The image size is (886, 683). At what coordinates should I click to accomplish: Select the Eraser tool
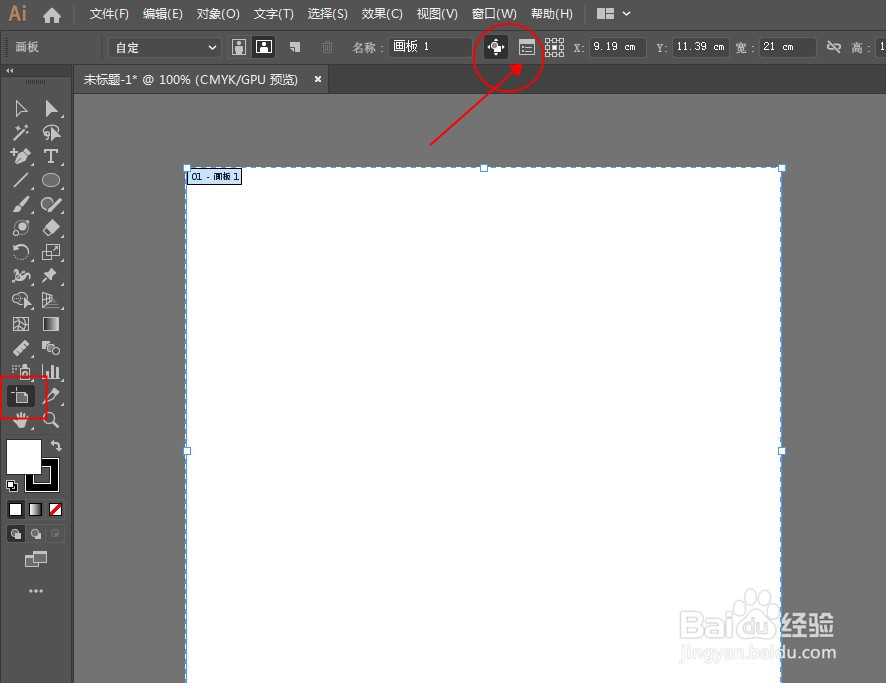pos(51,228)
